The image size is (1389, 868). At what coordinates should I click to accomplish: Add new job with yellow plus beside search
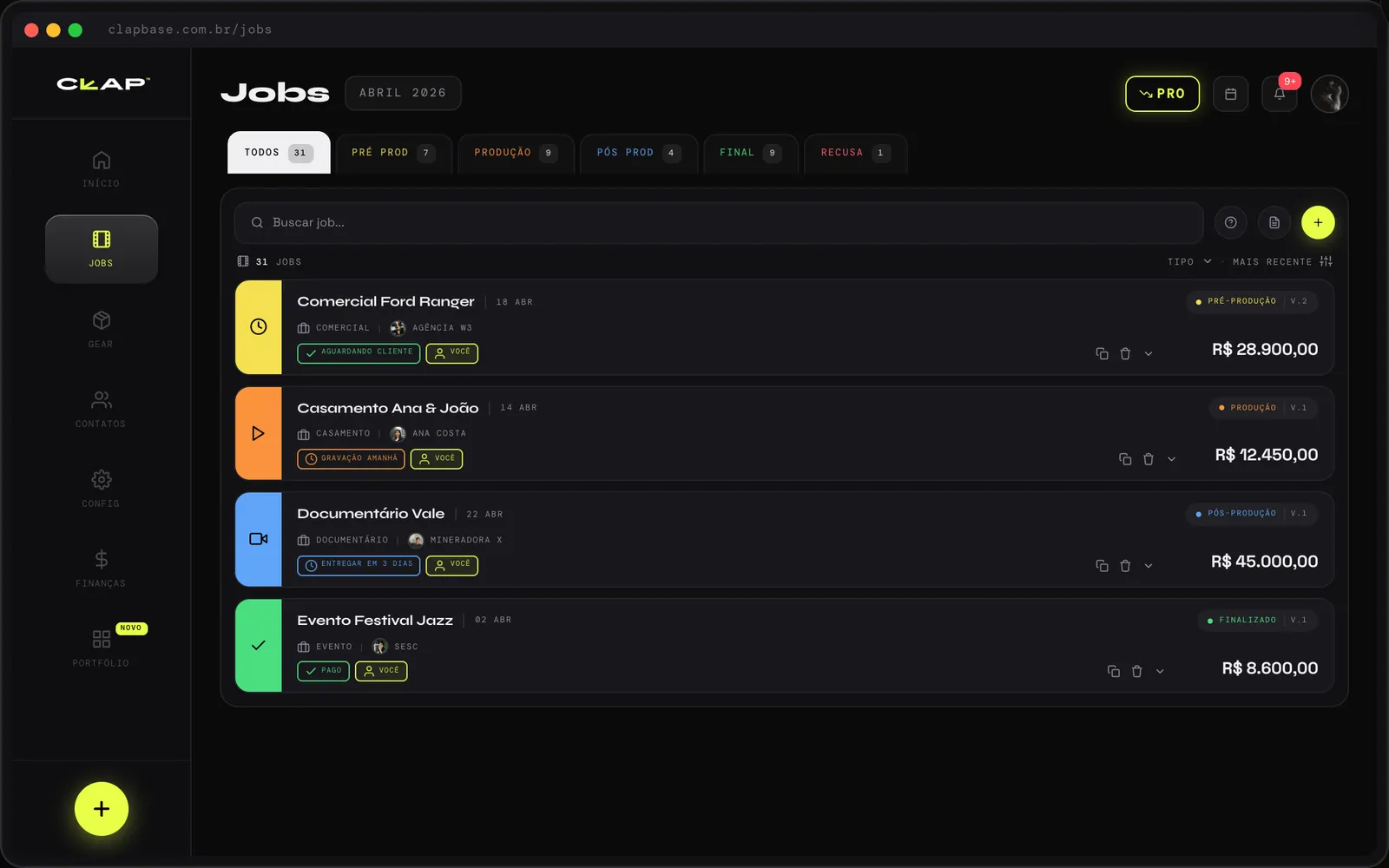tap(1318, 223)
